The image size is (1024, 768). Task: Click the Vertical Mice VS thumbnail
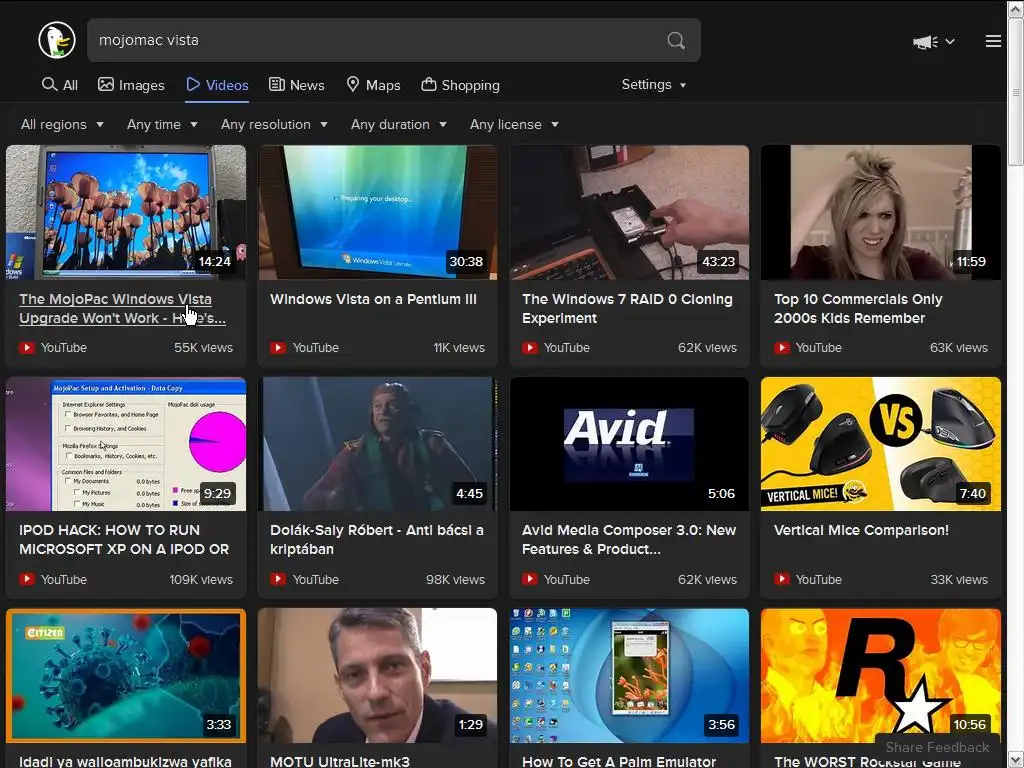pyautogui.click(x=880, y=444)
